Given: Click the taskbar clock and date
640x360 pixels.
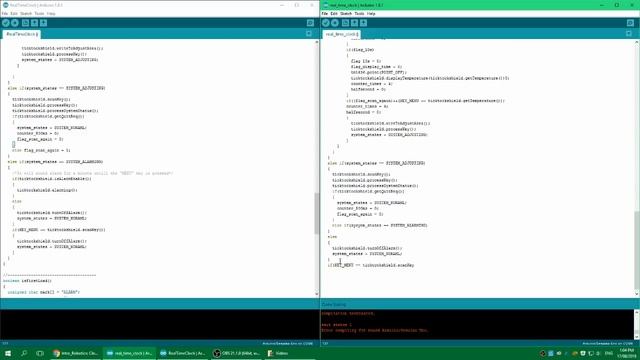Looking at the screenshot, I should [627, 353].
